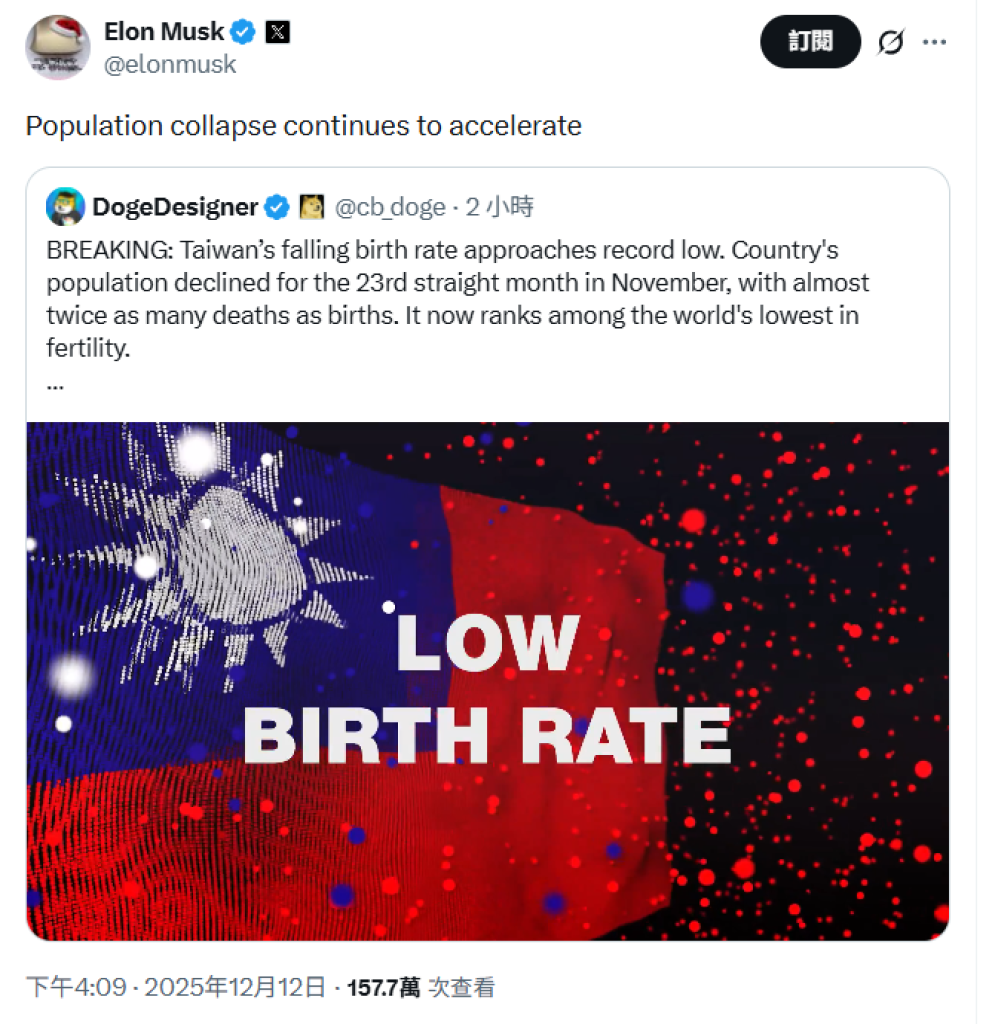995x1024 pixels.
Task: Click the @elonmusk handle
Action: pos(170,64)
